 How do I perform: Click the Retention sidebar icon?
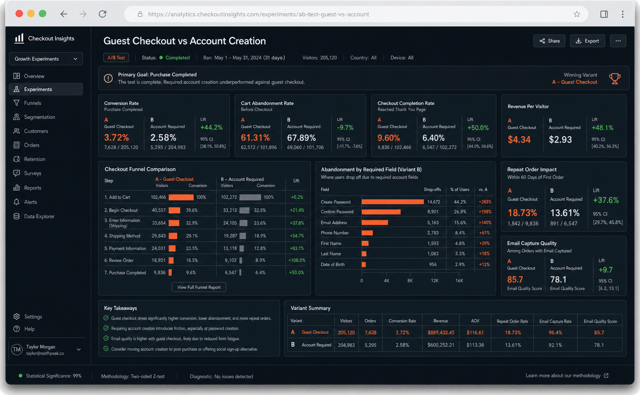pyautogui.click(x=16, y=159)
